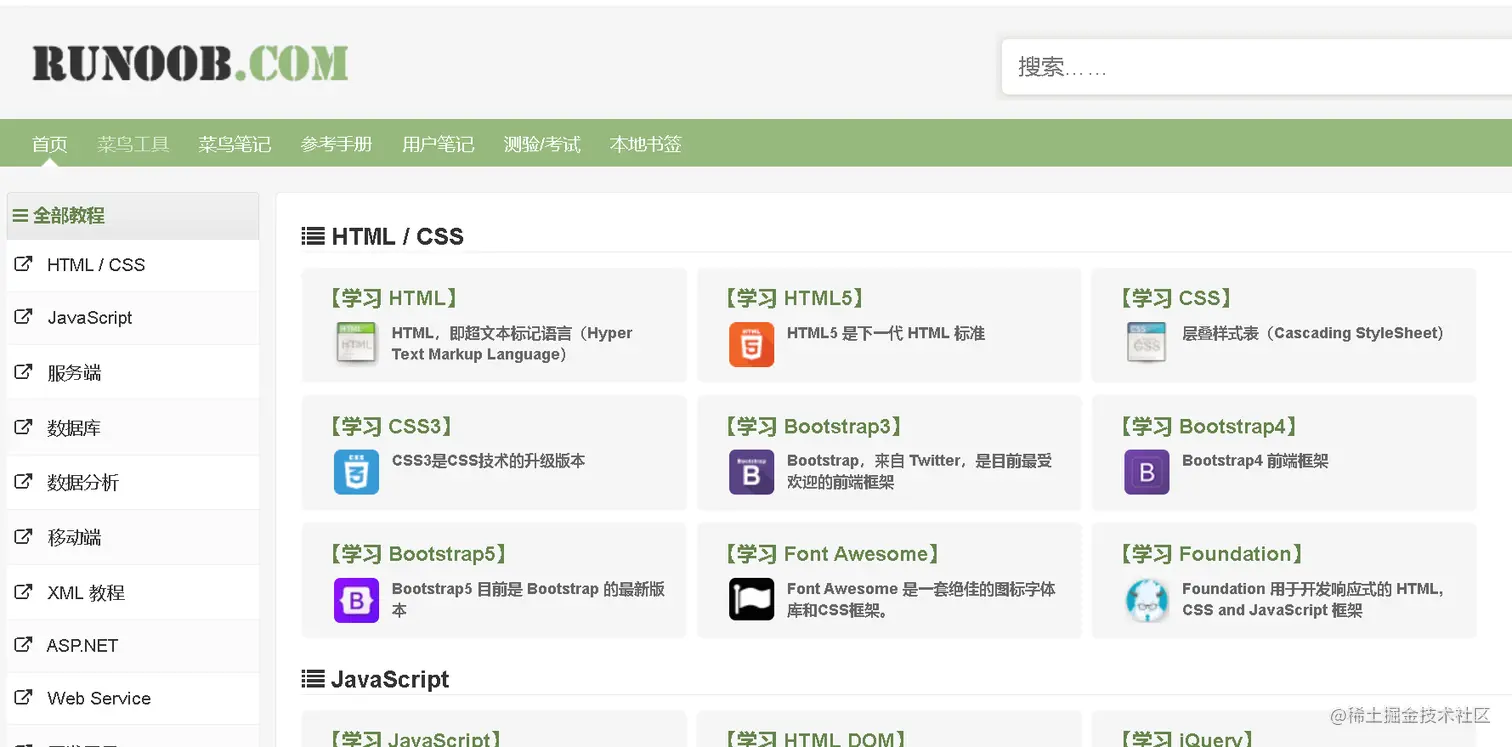Open the 菜鸟工具 navigation item
1512x747 pixels.
133,144
